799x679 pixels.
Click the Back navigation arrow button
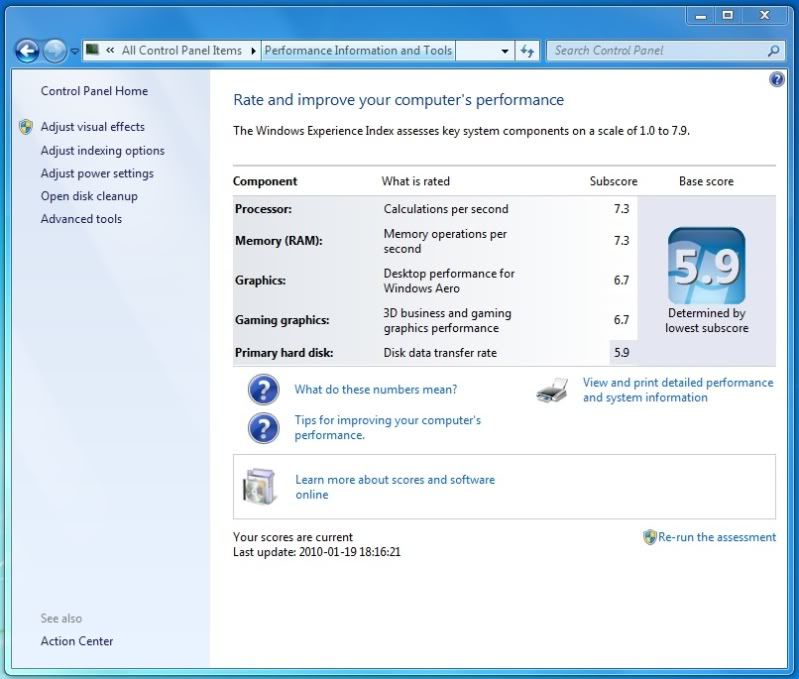27,51
